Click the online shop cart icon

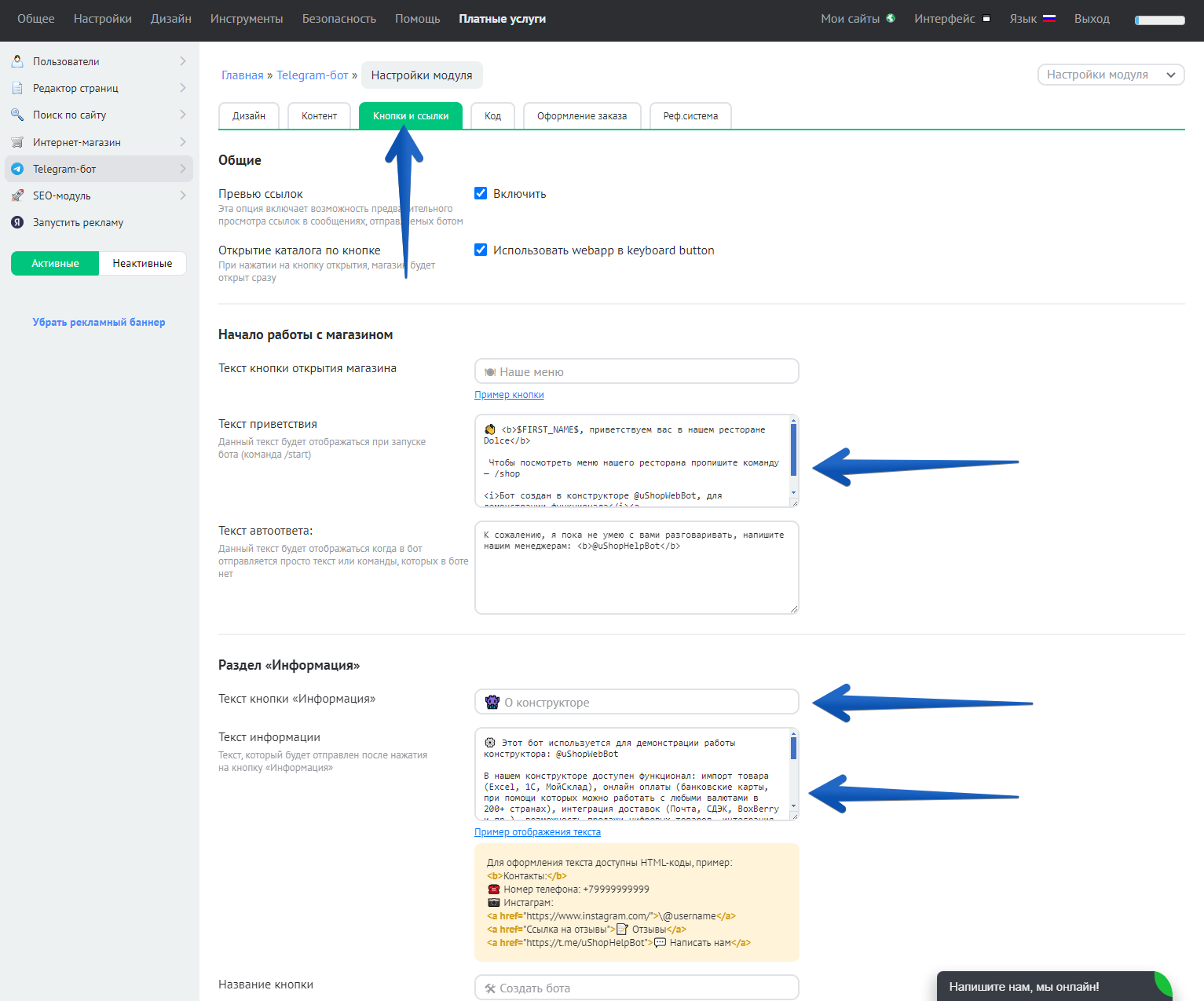pos(17,142)
